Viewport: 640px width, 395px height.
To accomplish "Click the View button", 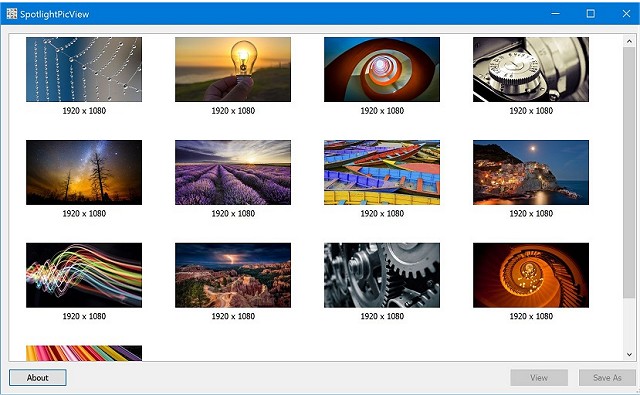I will click(539, 377).
